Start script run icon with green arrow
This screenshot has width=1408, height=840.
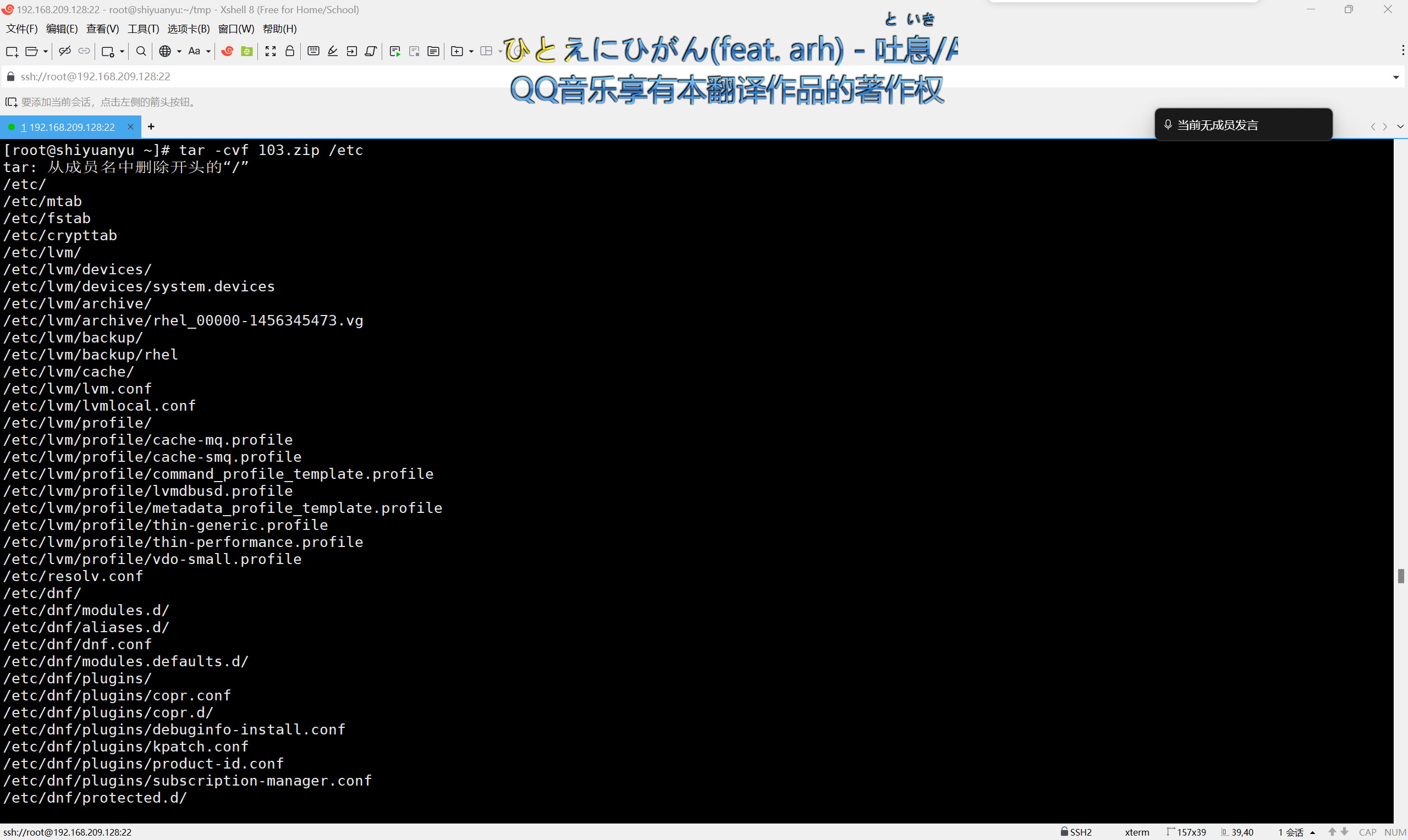coord(395,52)
